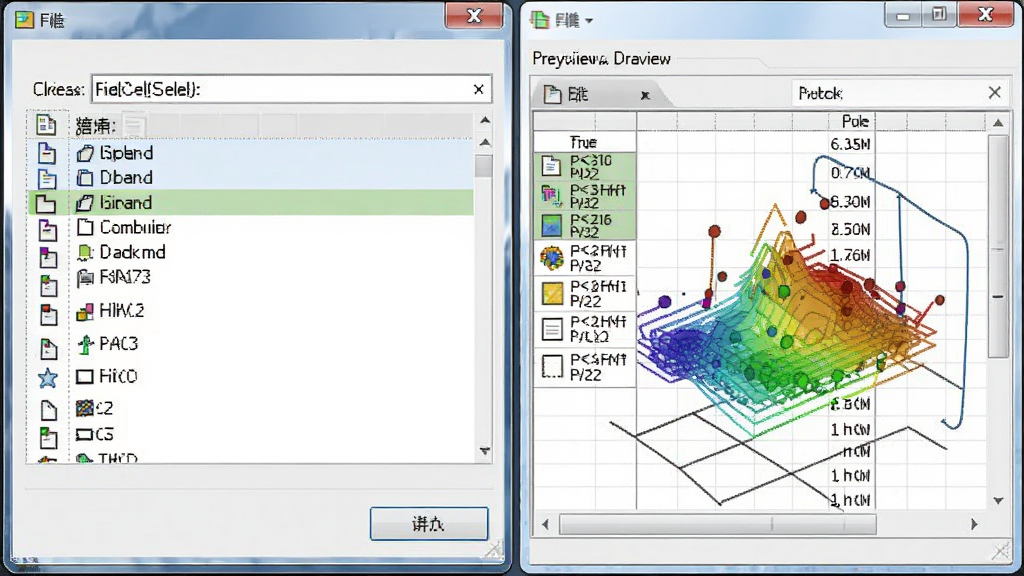1024x576 pixels.
Task: Click the list scrollbar up arrow
Action: pos(485,142)
